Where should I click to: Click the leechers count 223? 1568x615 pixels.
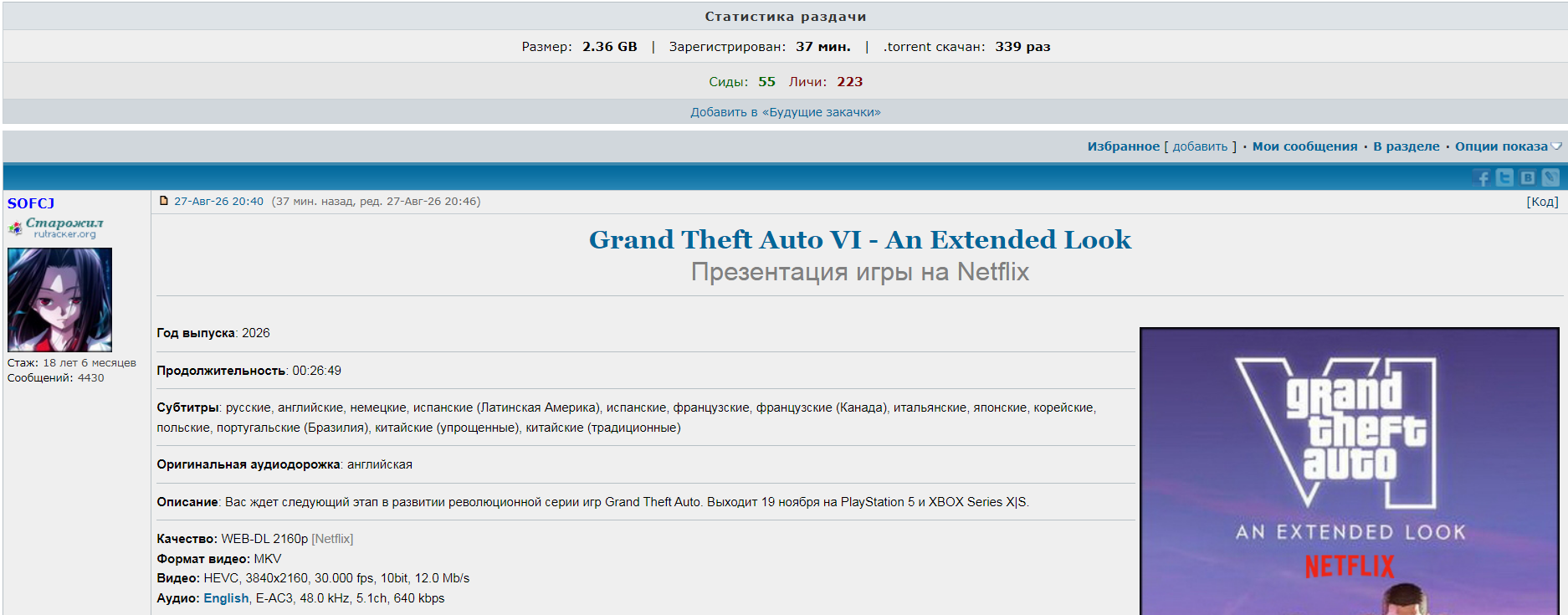[849, 82]
